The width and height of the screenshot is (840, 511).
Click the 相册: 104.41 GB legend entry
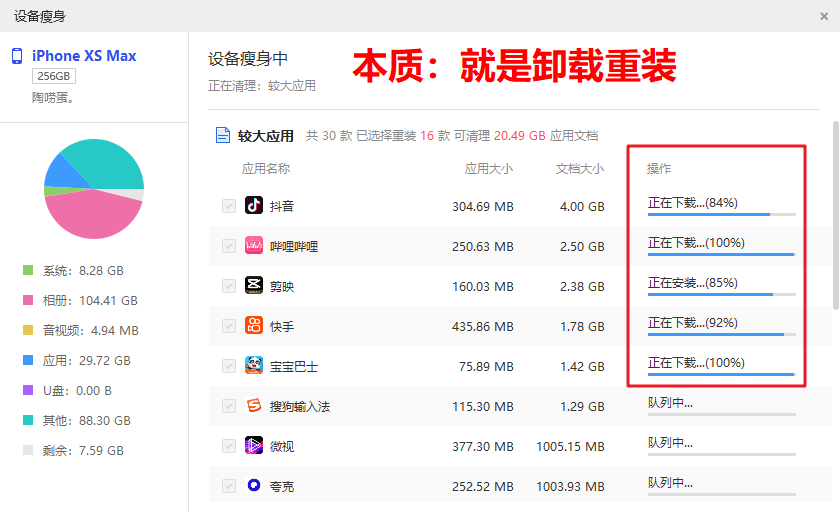[x=90, y=300]
